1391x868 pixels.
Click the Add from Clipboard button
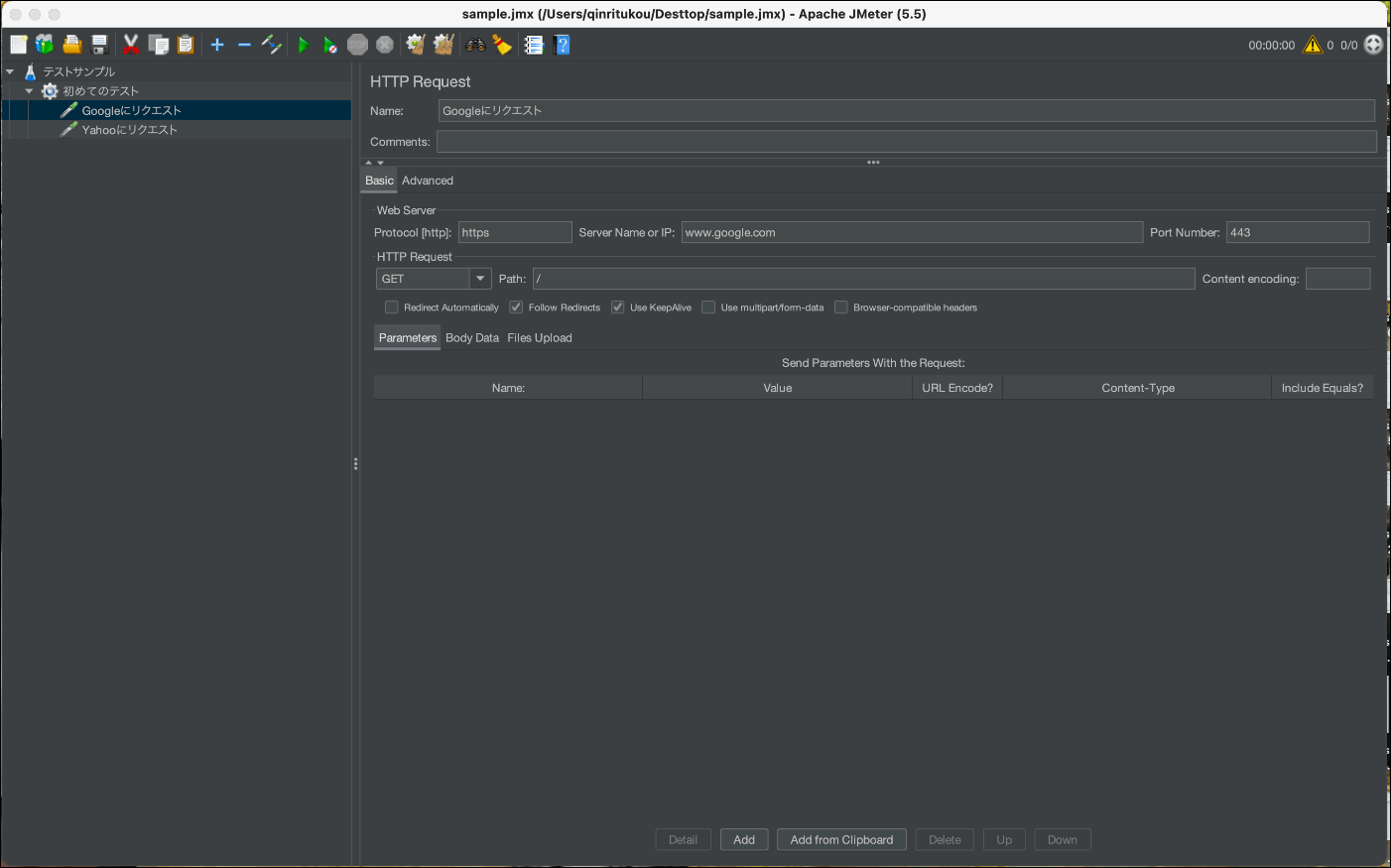(x=841, y=840)
